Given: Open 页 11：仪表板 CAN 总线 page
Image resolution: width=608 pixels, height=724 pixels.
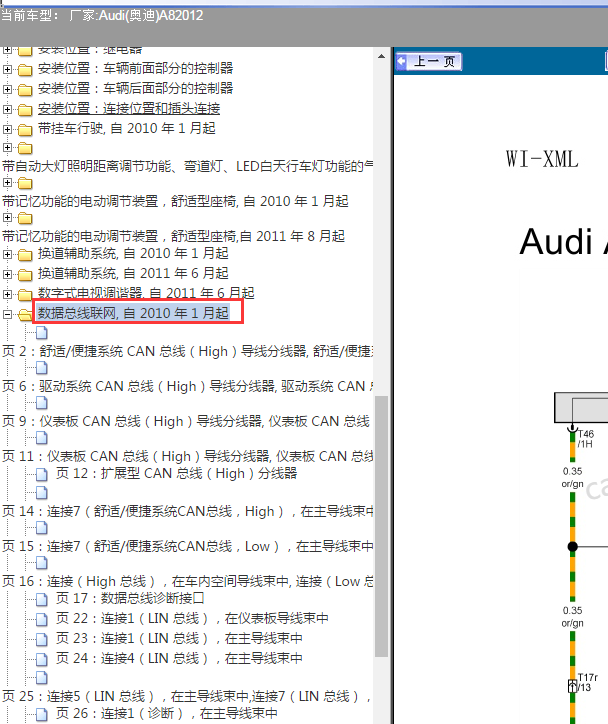Looking at the screenshot, I should click(x=187, y=457).
